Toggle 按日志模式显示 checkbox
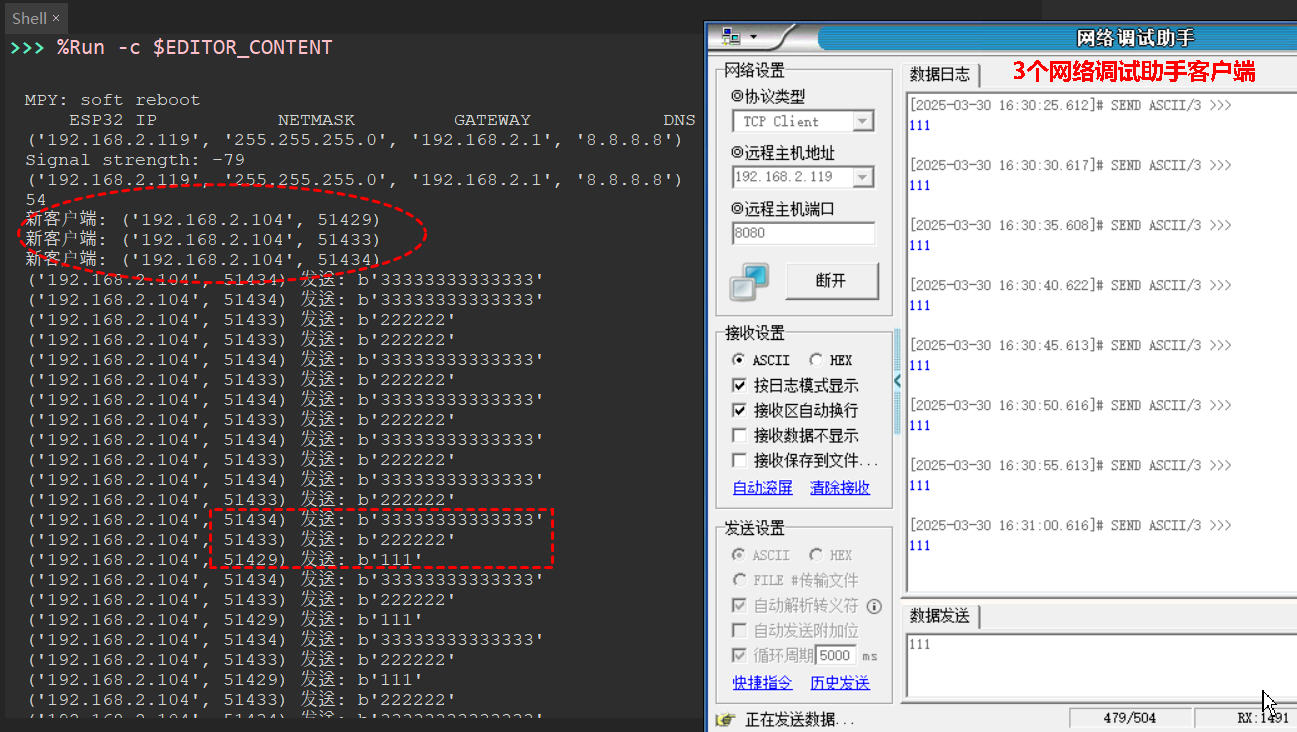This screenshot has width=1297, height=732. 739,385
